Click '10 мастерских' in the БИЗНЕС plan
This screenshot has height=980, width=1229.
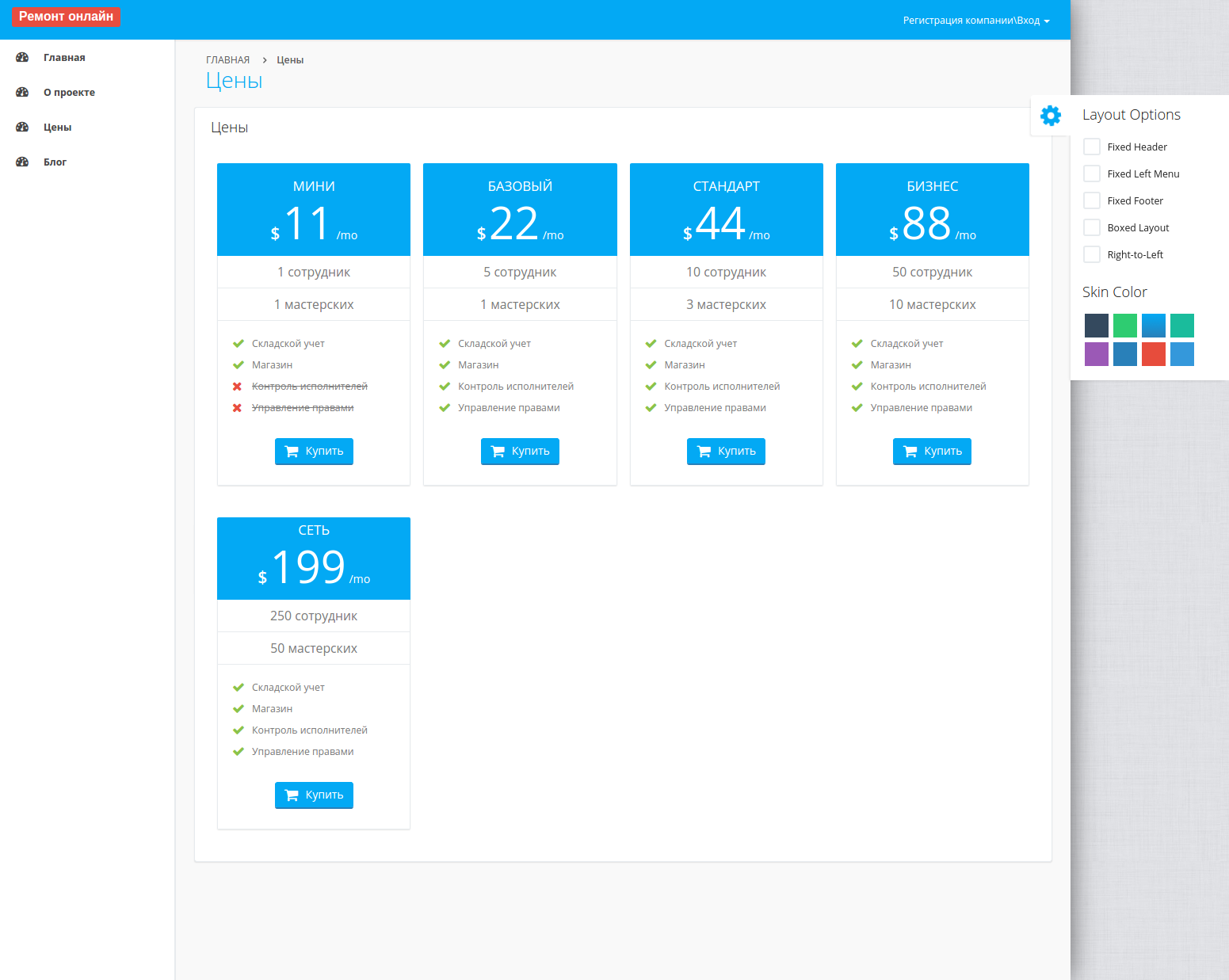(933, 305)
